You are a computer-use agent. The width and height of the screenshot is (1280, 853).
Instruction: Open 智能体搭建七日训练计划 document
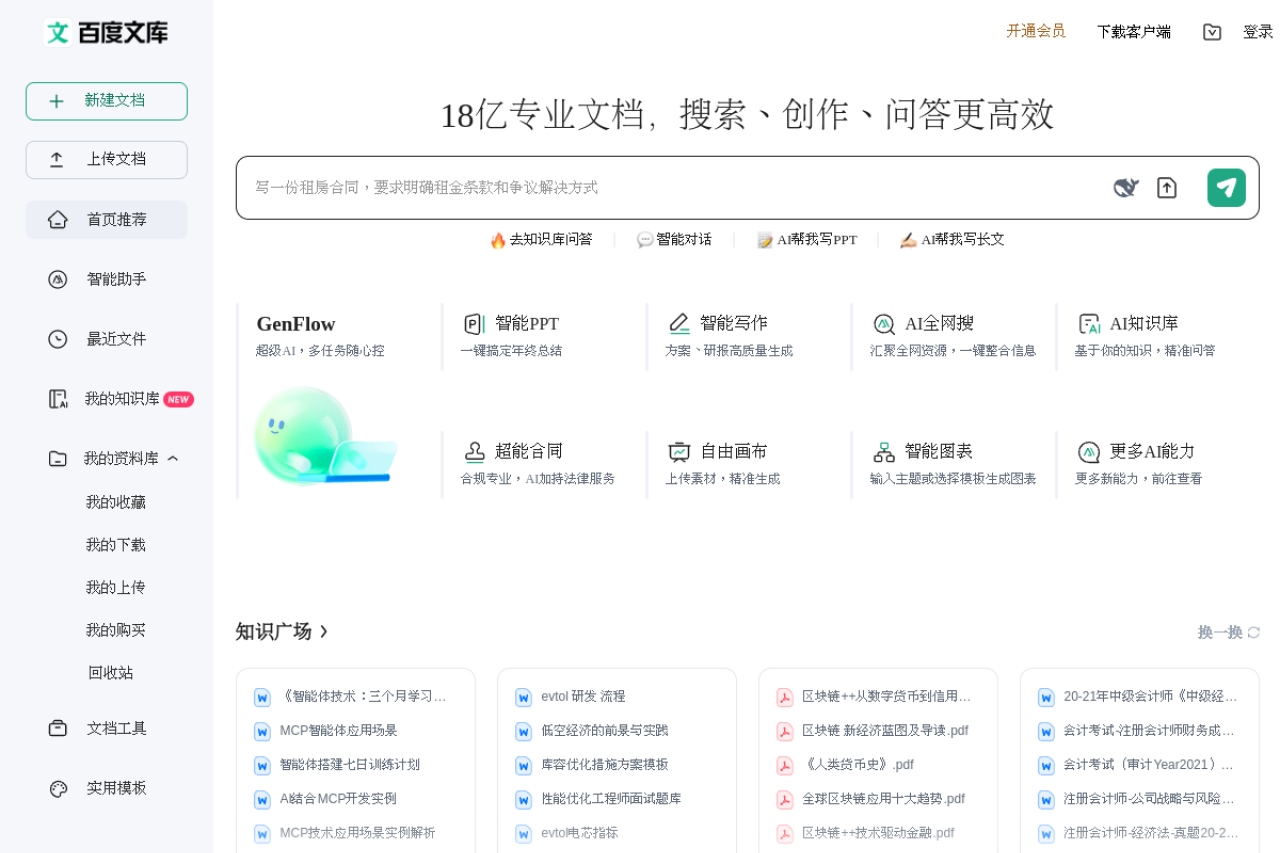point(350,765)
